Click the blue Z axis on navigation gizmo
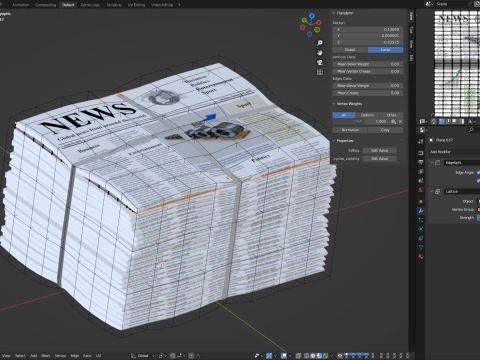The height and width of the screenshot is (360, 480). click(x=312, y=15)
